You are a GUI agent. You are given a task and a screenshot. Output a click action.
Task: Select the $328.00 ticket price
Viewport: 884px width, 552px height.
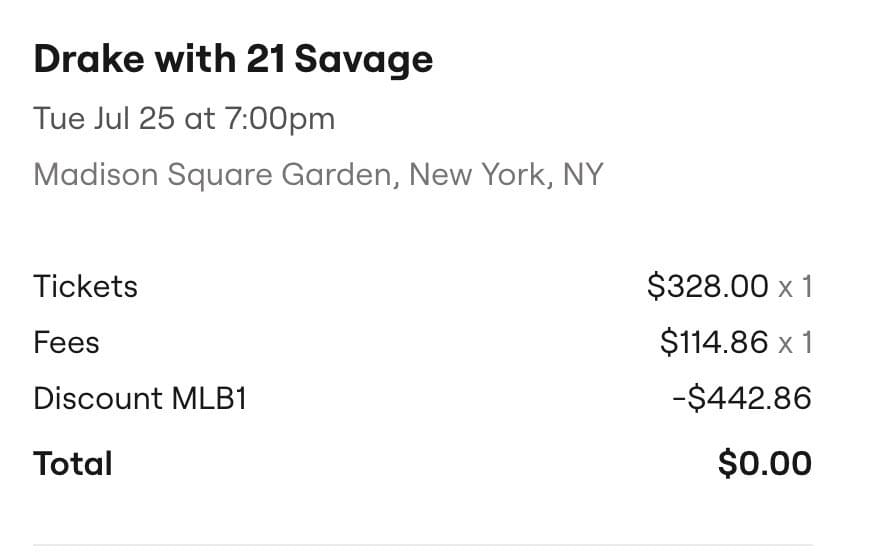(x=708, y=287)
